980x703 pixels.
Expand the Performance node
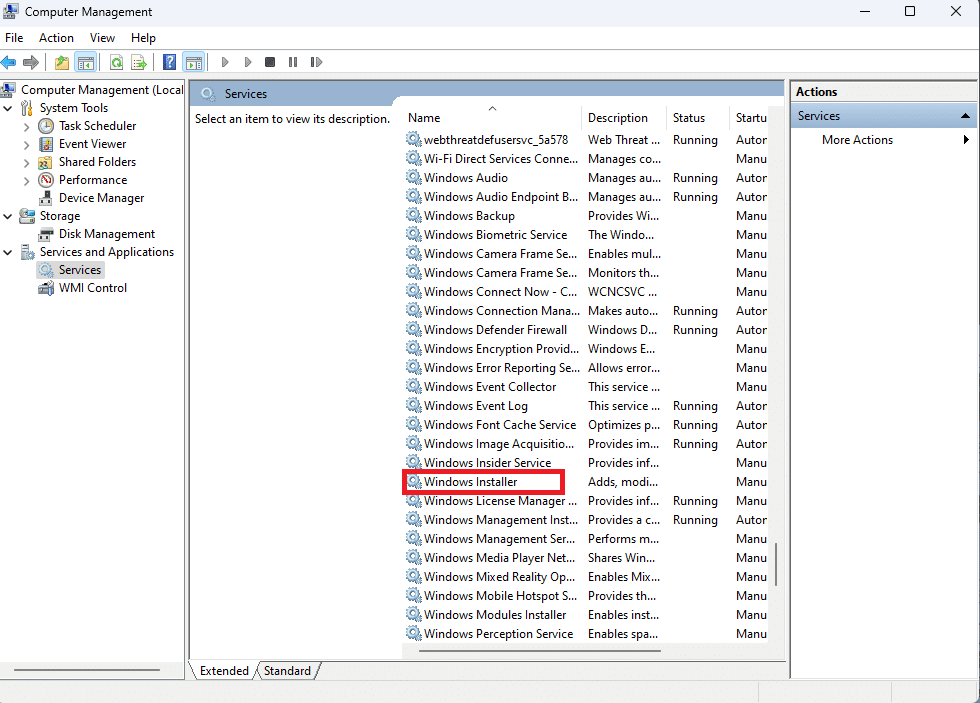[x=26, y=181]
